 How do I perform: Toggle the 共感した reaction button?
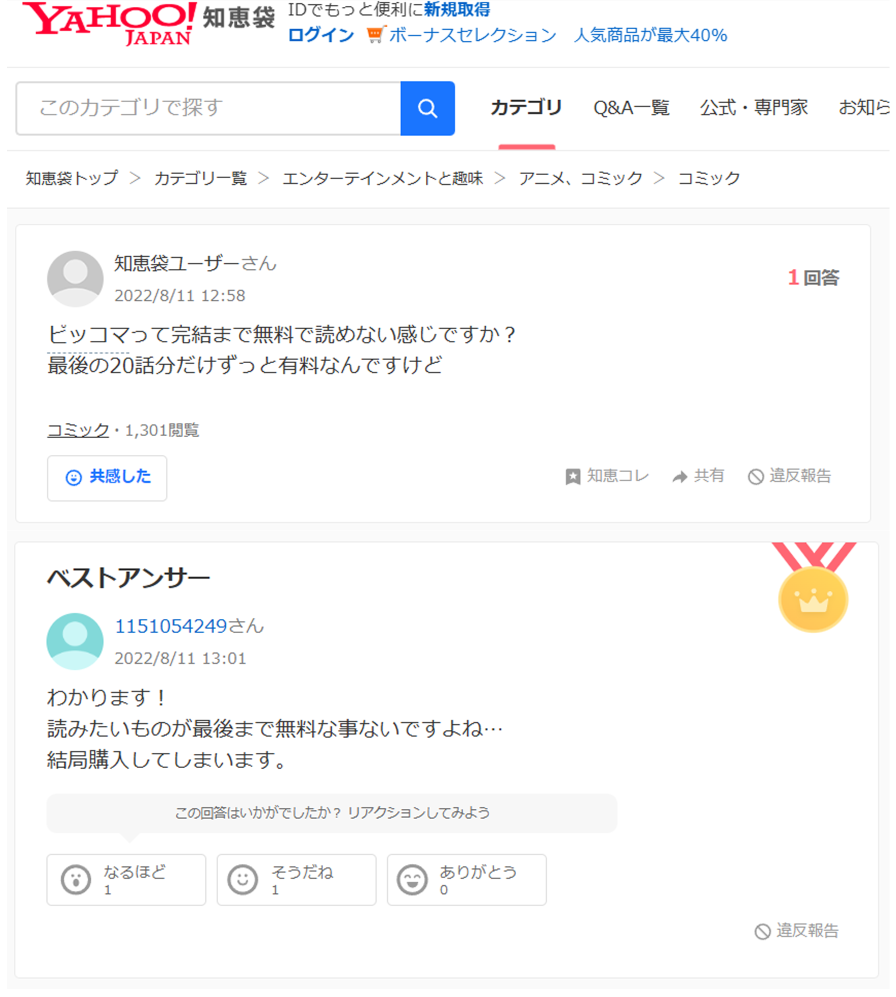tap(107, 478)
